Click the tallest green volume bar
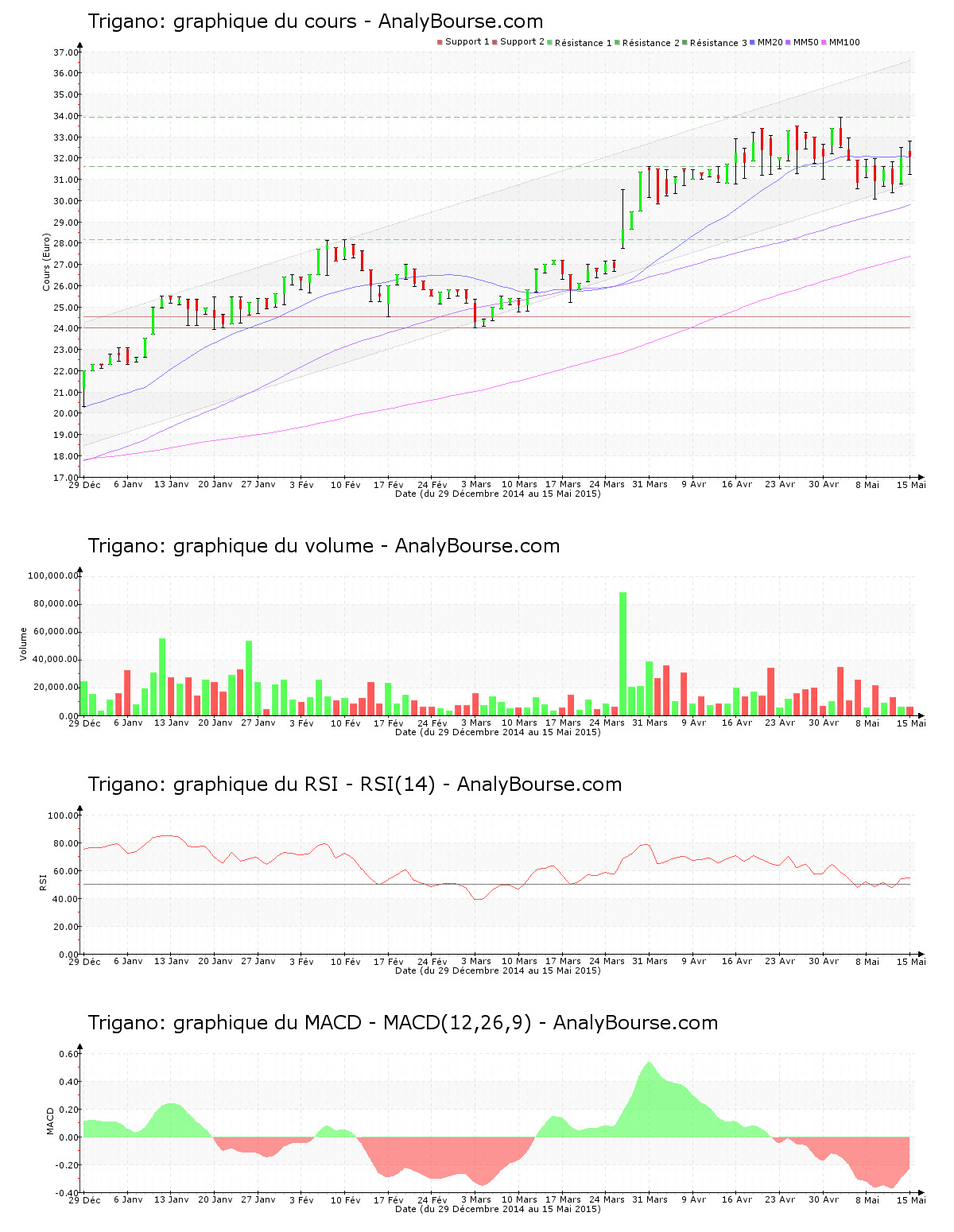954x1232 pixels. tap(622, 653)
